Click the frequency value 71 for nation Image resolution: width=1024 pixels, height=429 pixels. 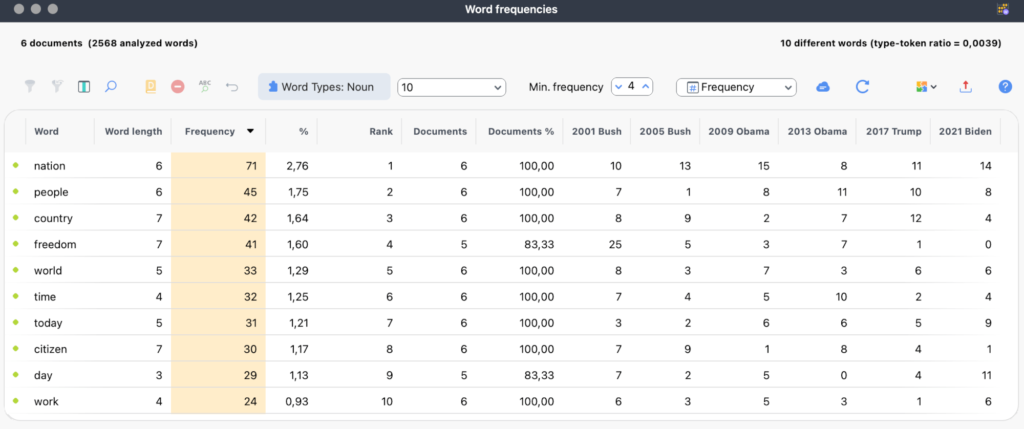tap(251, 166)
